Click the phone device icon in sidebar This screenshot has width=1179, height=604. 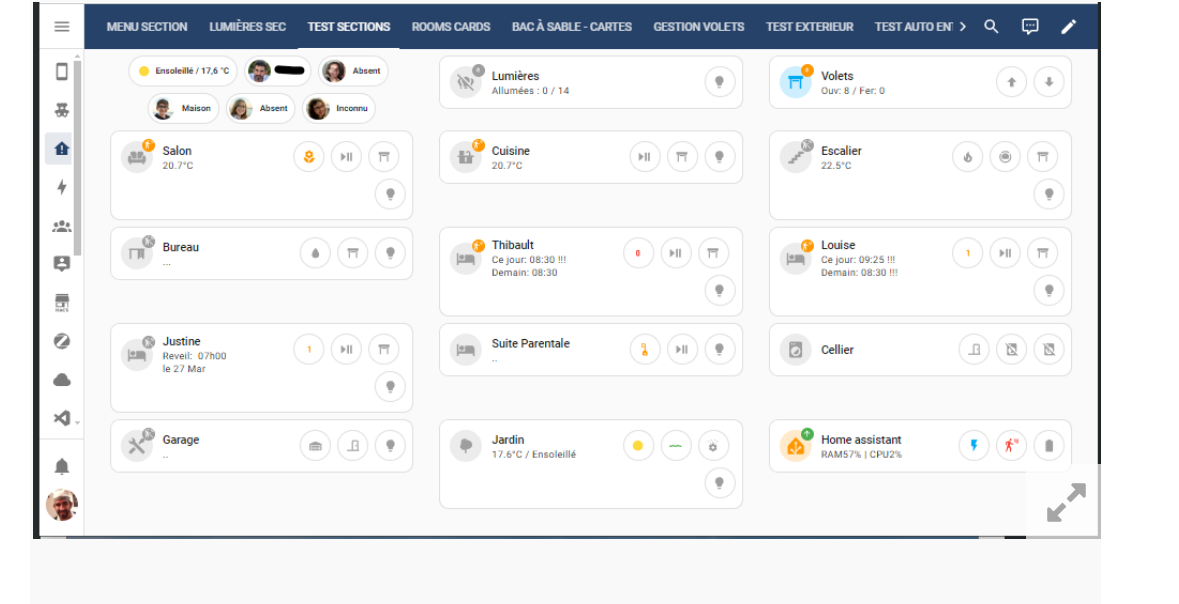click(62, 71)
